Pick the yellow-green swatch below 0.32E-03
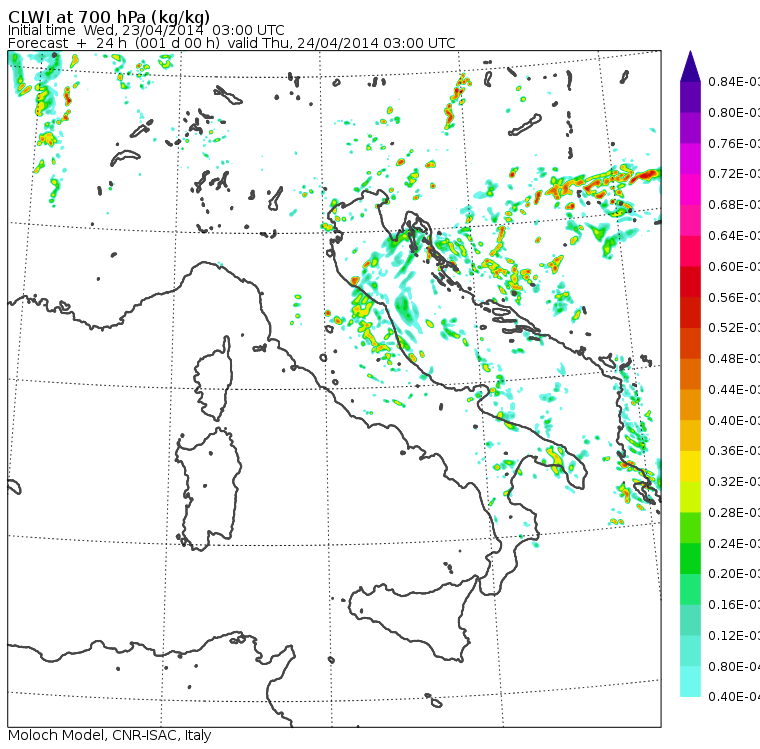This screenshot has height=749, width=760. pyautogui.click(x=690, y=497)
